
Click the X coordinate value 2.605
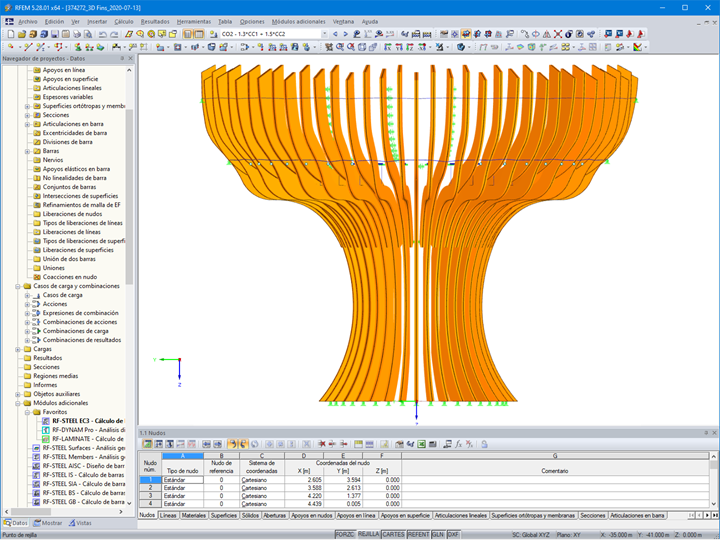[304, 480]
